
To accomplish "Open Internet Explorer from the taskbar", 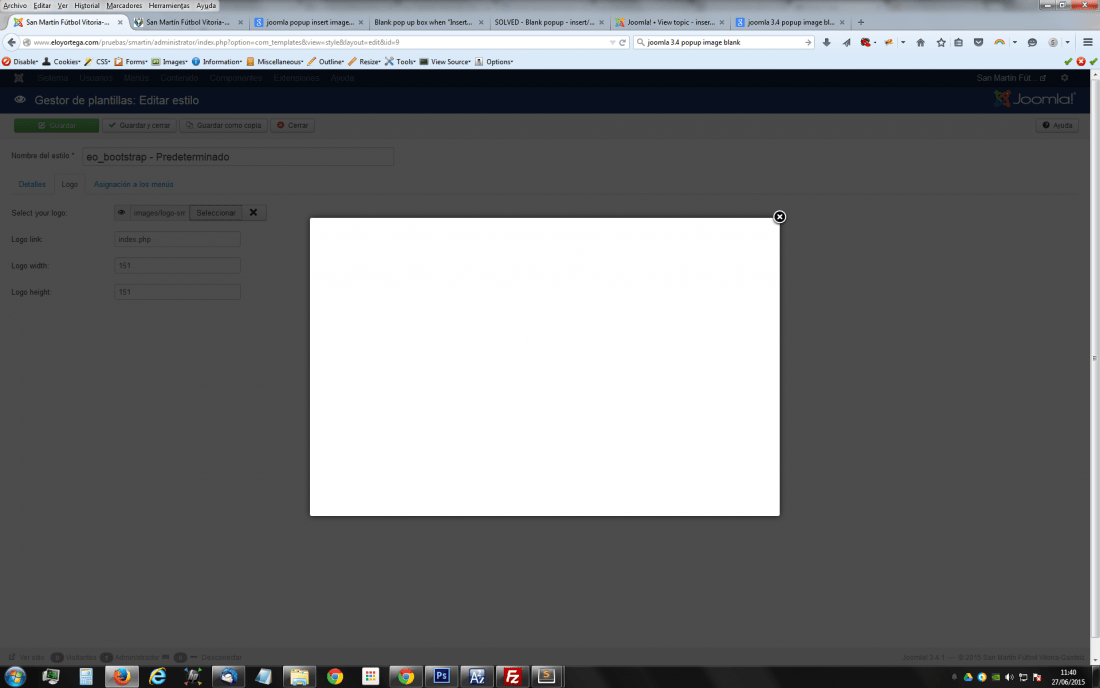I will click(158, 677).
